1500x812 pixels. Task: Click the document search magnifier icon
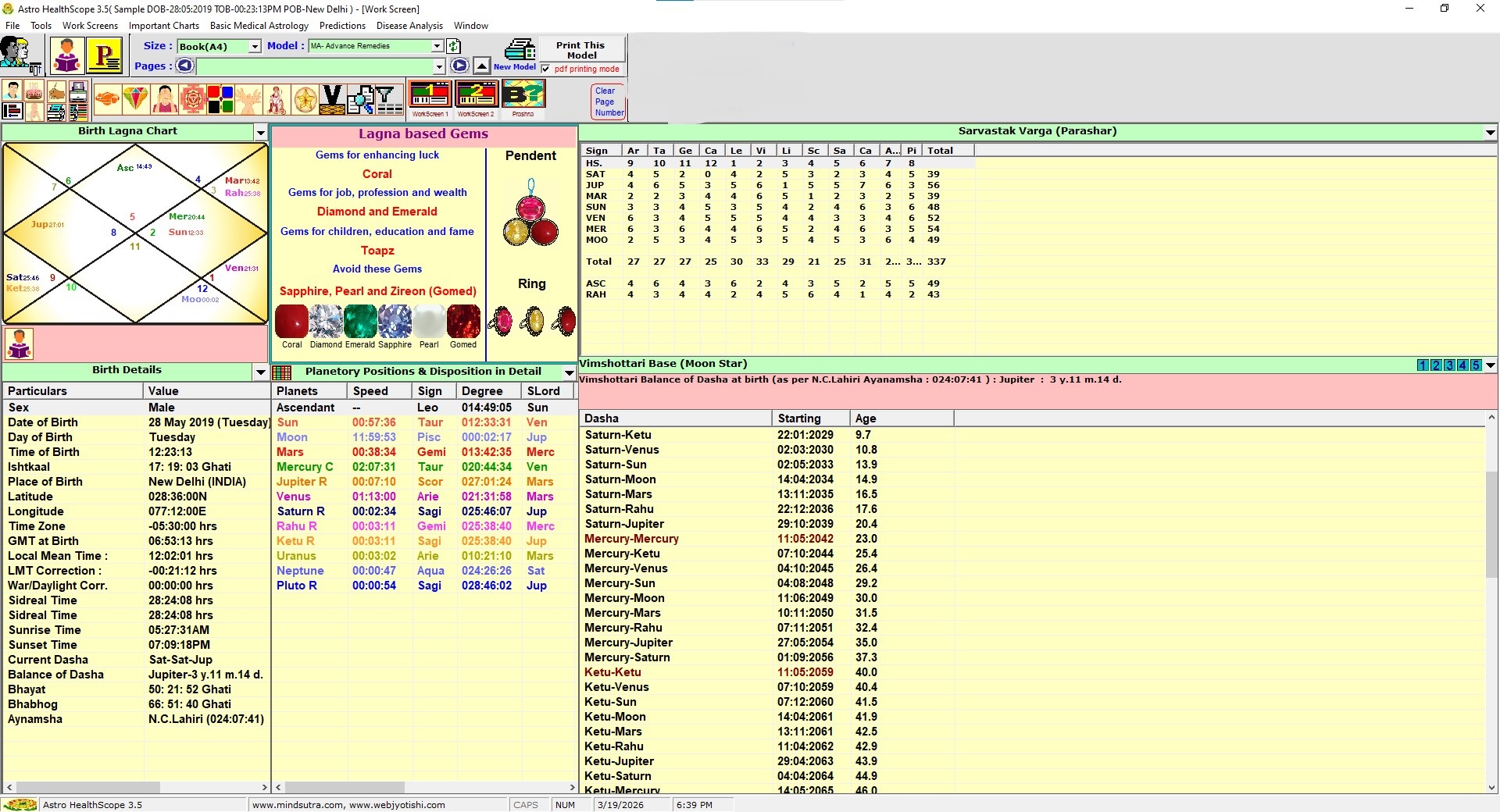[361, 99]
